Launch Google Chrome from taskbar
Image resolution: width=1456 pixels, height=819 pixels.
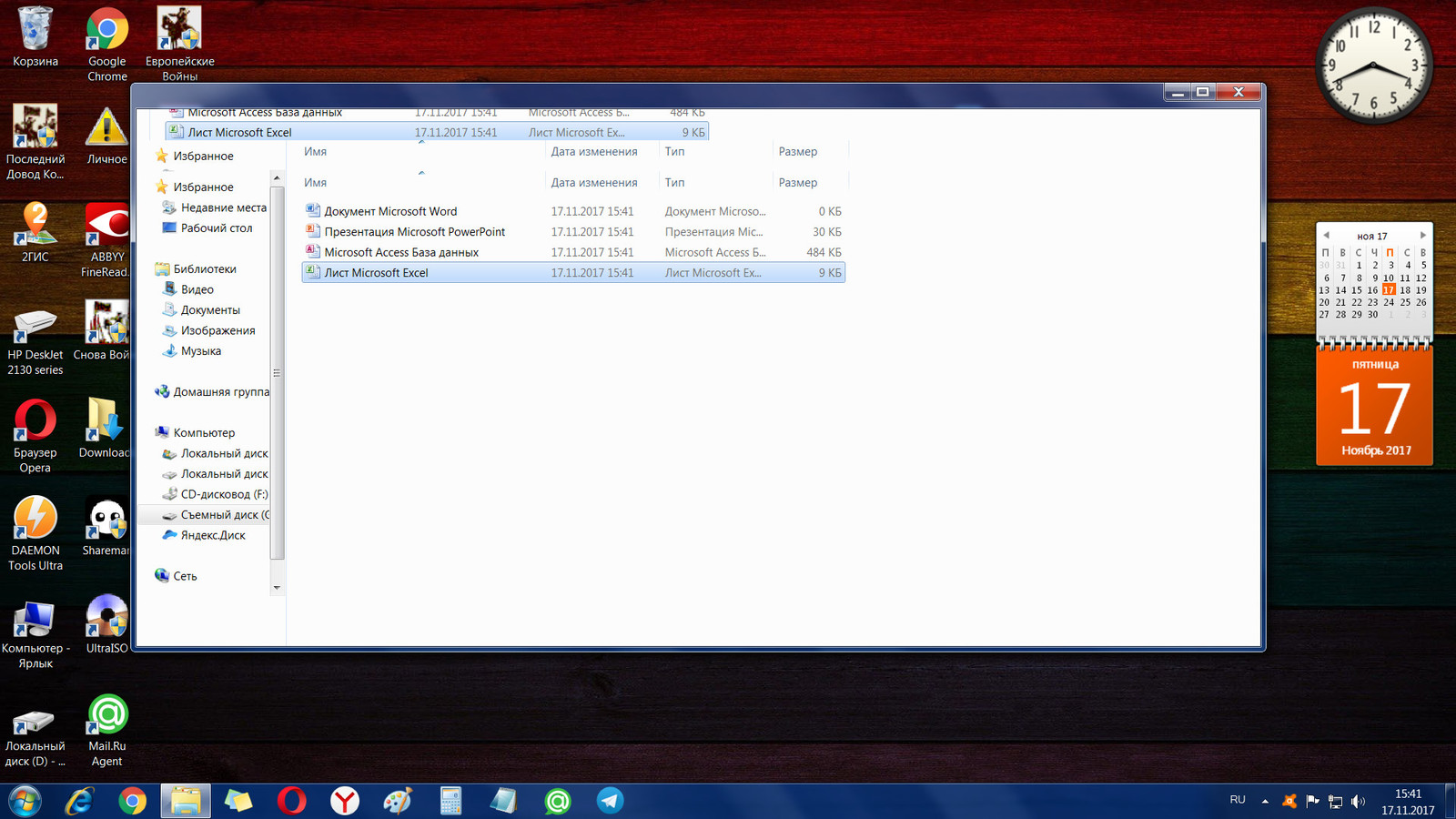133,801
